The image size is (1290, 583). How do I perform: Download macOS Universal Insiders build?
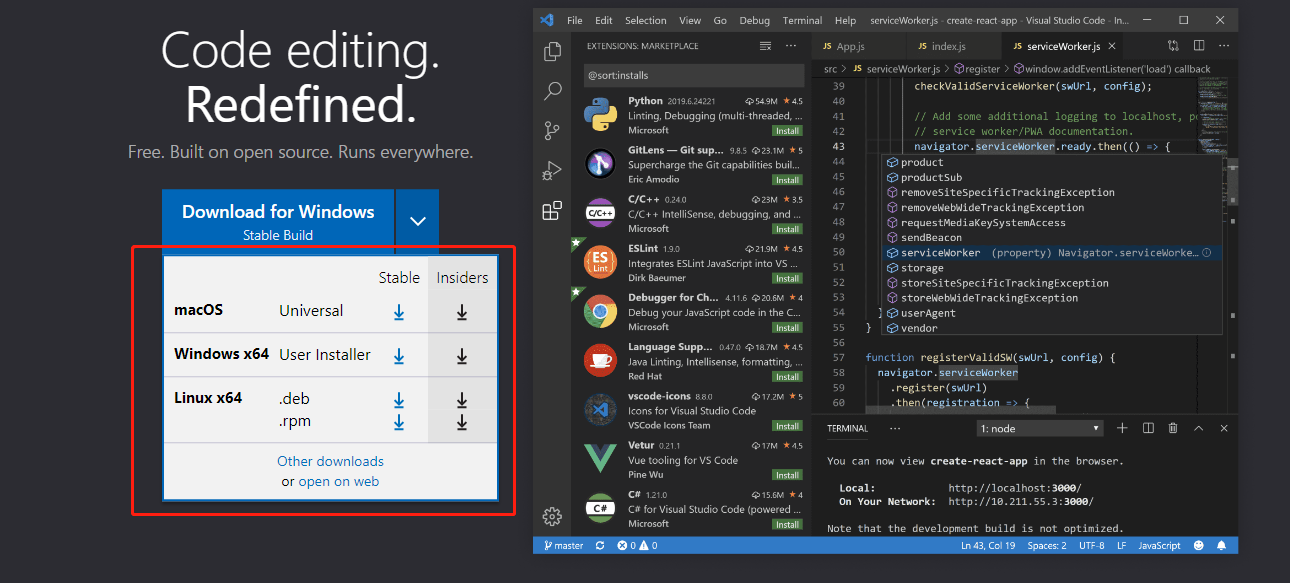(x=462, y=312)
